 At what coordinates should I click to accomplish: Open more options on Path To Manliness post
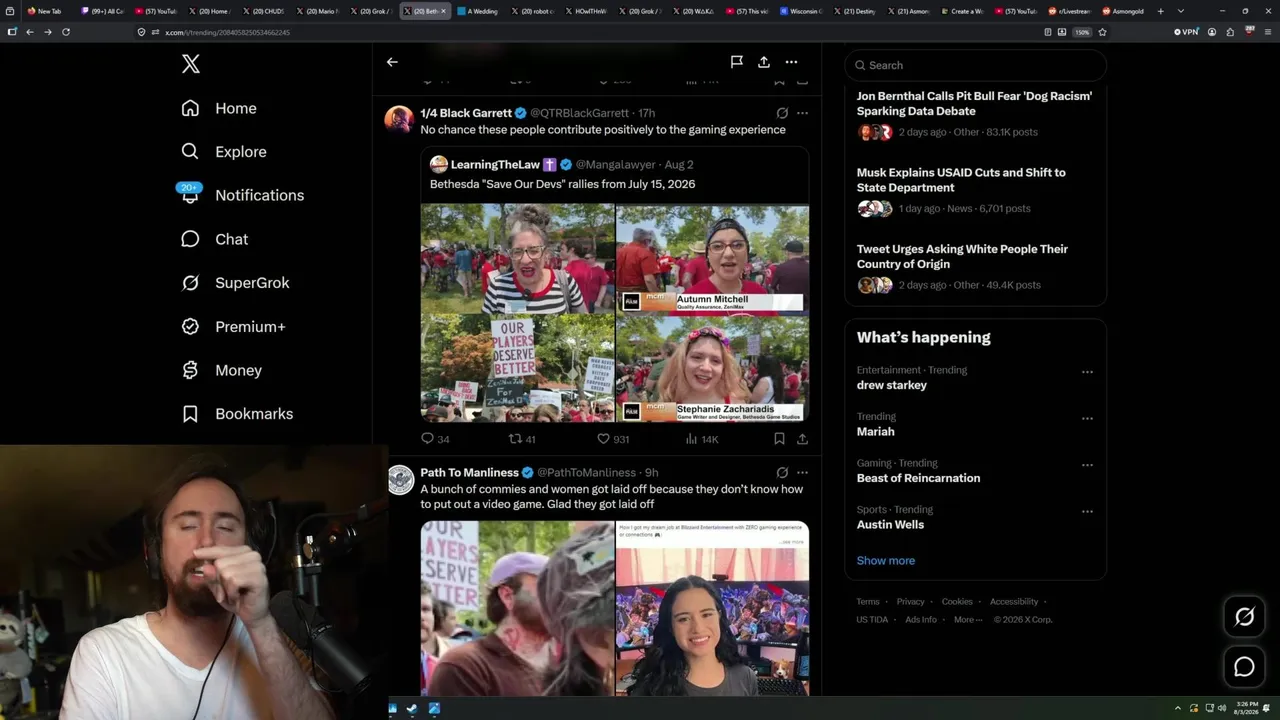click(802, 473)
